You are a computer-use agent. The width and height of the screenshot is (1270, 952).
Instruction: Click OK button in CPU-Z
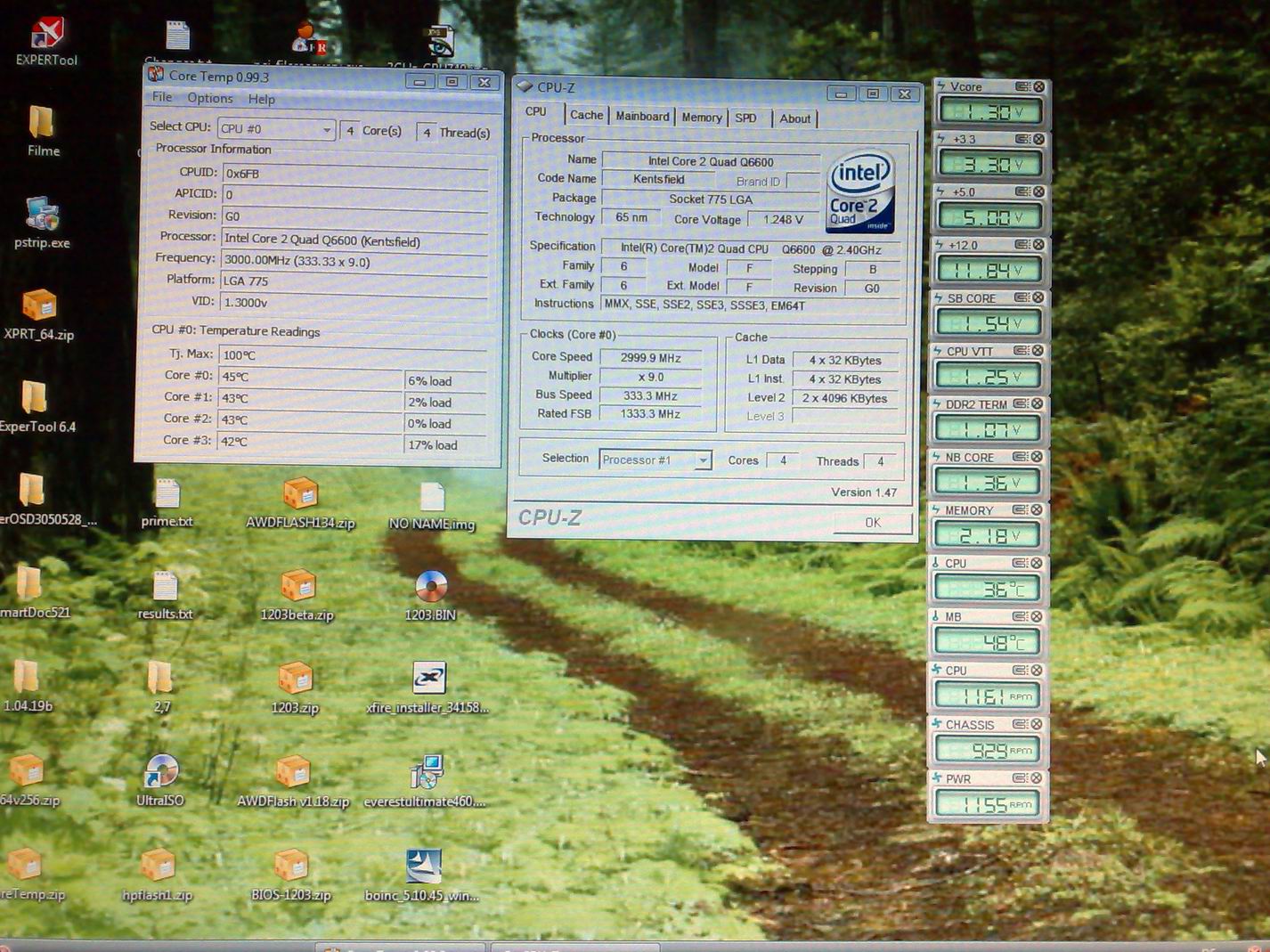pyautogui.click(x=872, y=522)
